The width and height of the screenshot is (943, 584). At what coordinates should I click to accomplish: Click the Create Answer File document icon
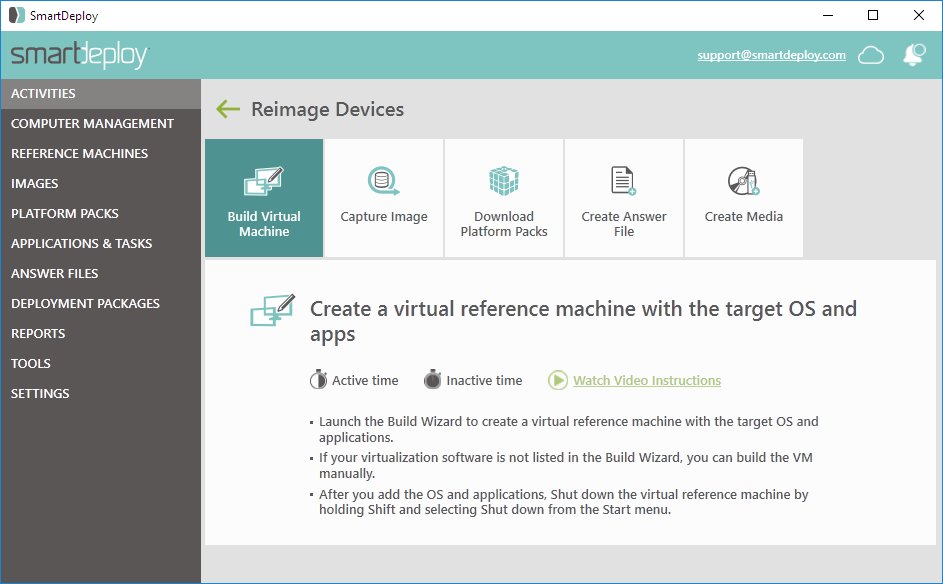coord(624,181)
